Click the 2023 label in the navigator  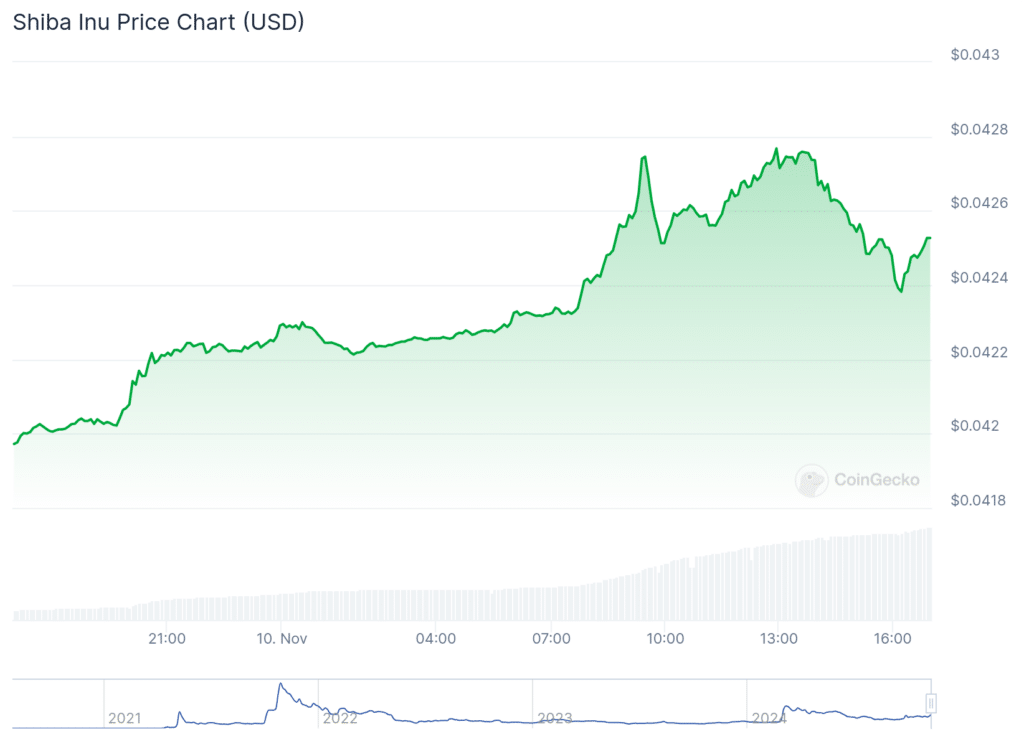554,717
